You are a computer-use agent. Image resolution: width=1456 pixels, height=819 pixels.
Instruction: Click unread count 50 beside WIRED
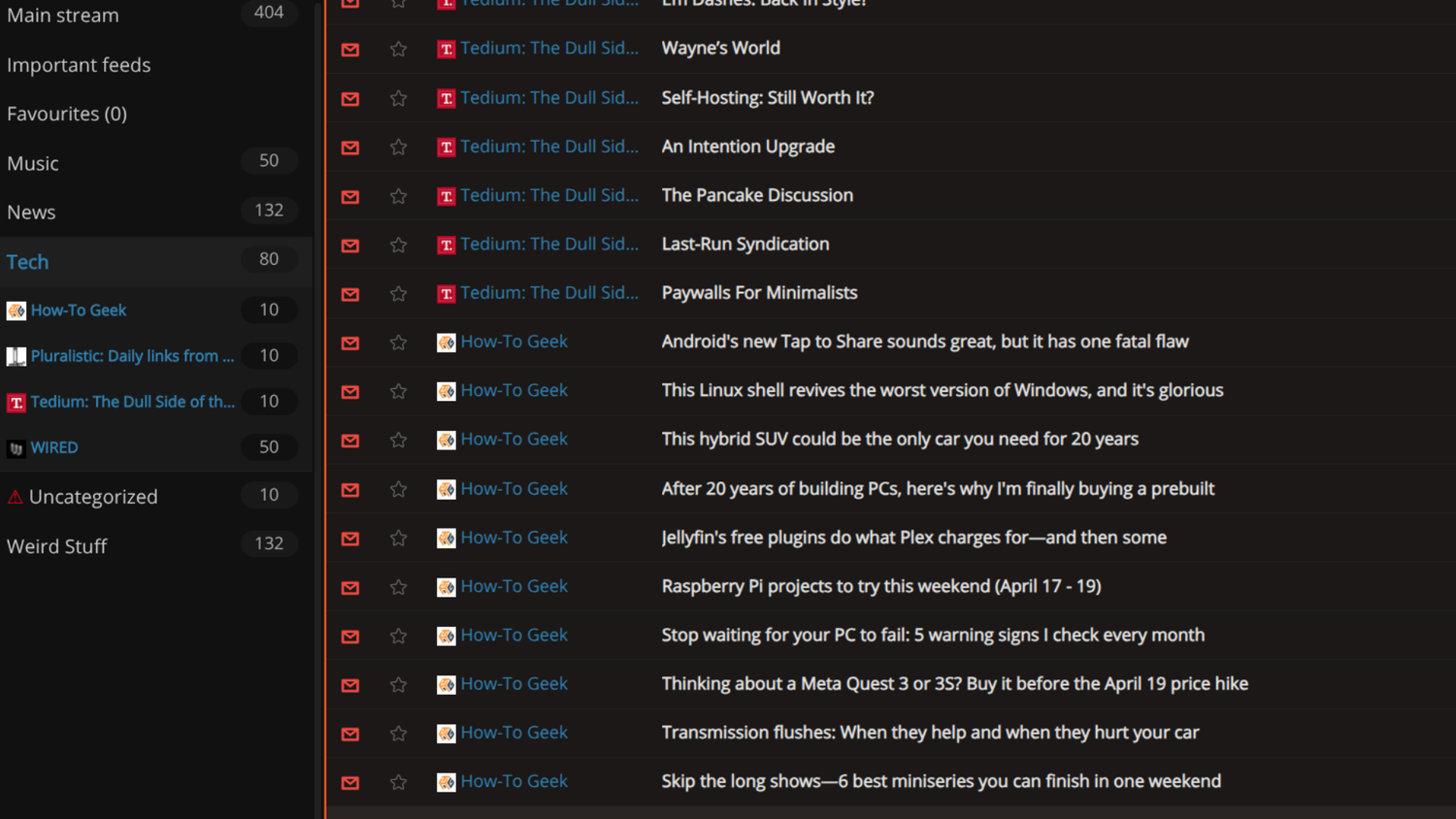[x=269, y=446]
